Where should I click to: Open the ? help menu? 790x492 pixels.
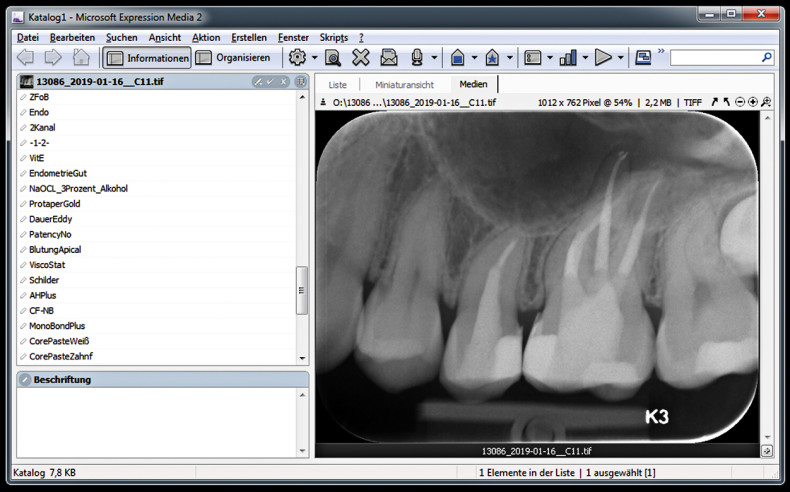[361, 38]
